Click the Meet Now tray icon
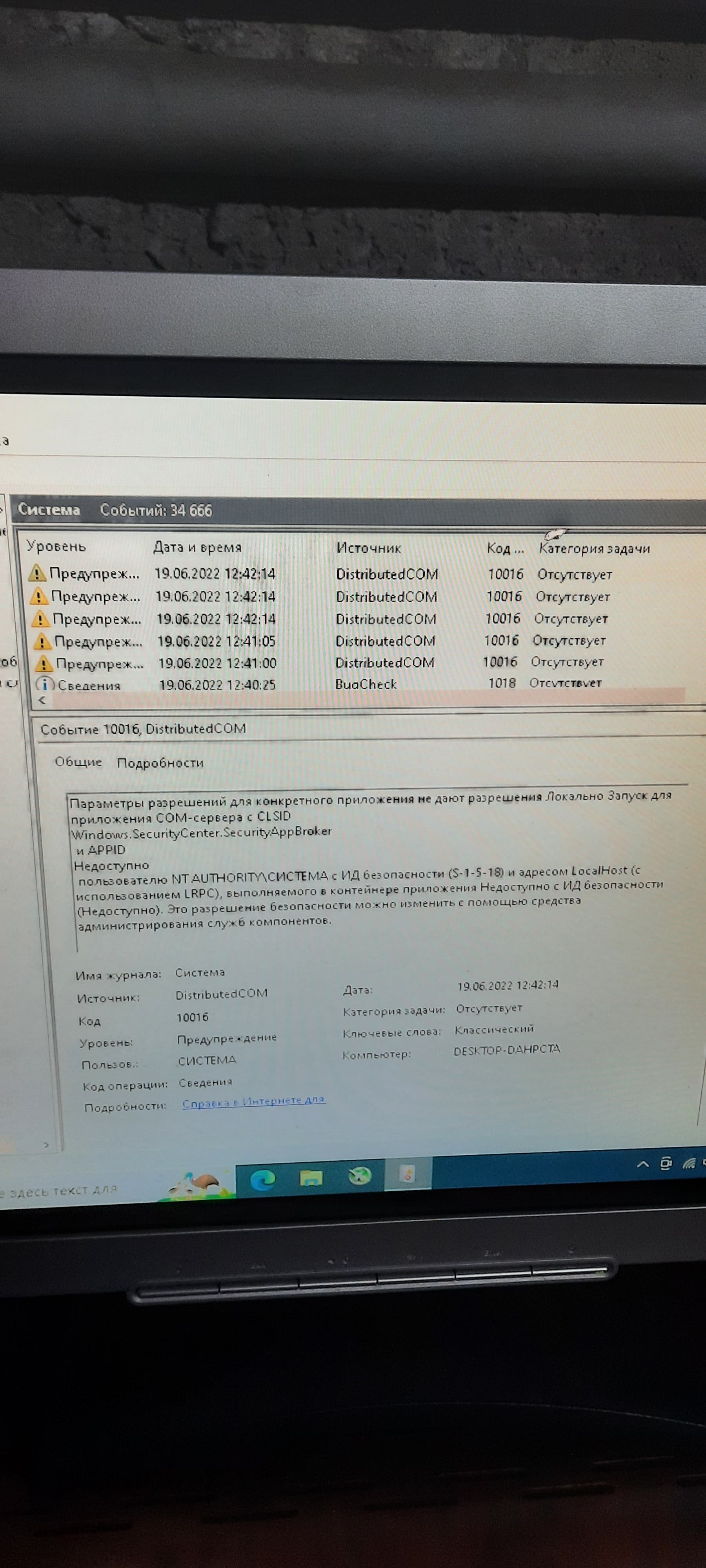 click(x=666, y=1164)
